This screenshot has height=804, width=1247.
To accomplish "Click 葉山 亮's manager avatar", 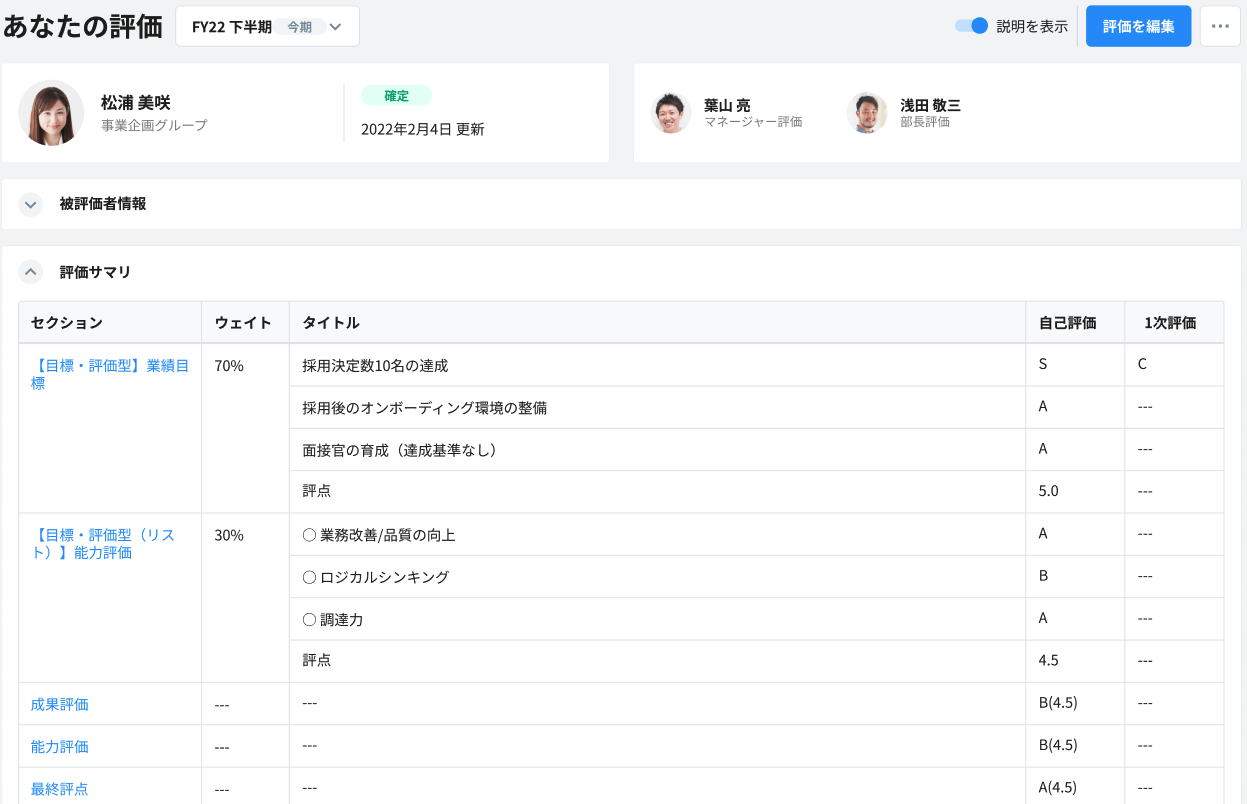I will point(671,113).
